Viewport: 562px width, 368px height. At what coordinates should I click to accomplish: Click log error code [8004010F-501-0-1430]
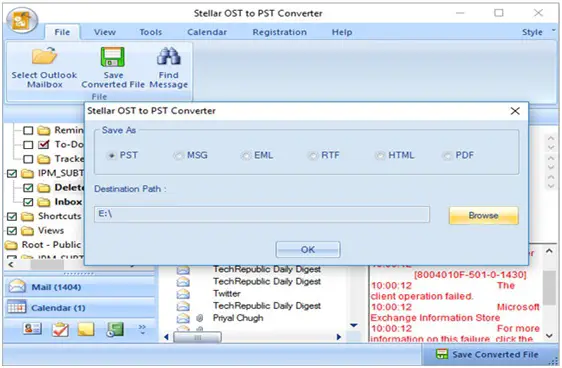click(x=470, y=275)
